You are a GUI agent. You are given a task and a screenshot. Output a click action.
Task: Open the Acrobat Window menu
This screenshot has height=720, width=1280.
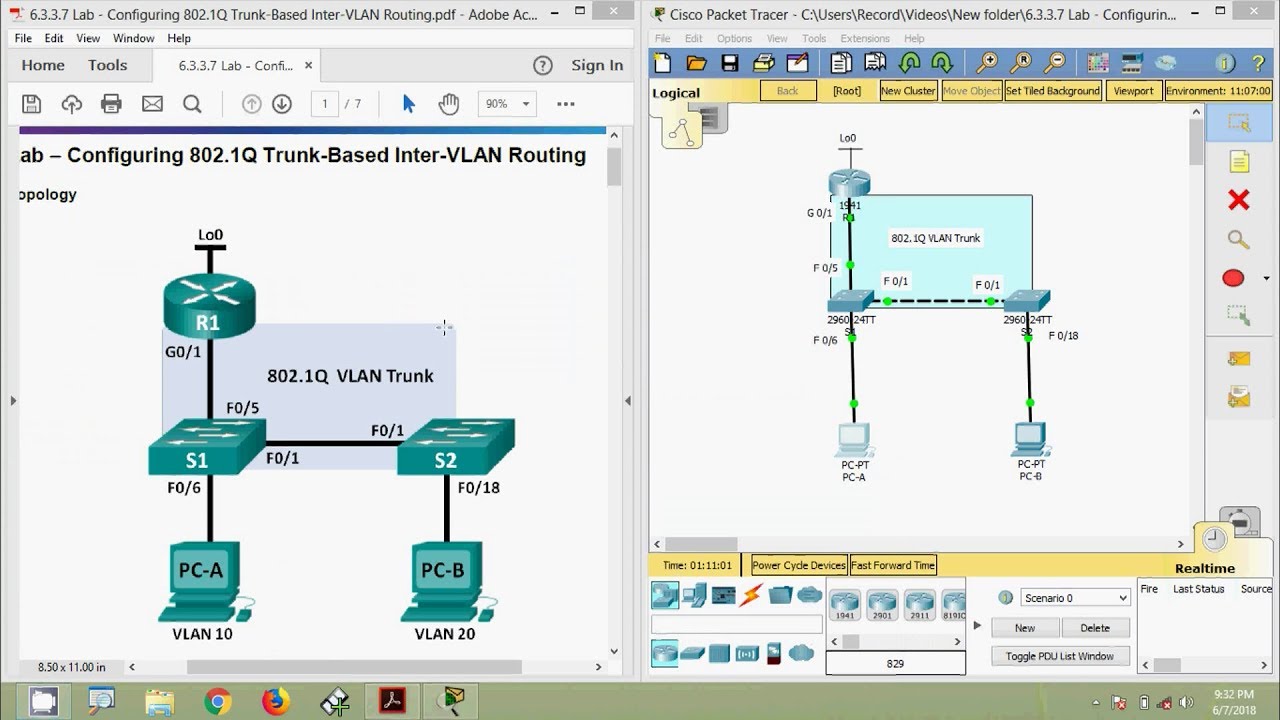click(x=133, y=38)
